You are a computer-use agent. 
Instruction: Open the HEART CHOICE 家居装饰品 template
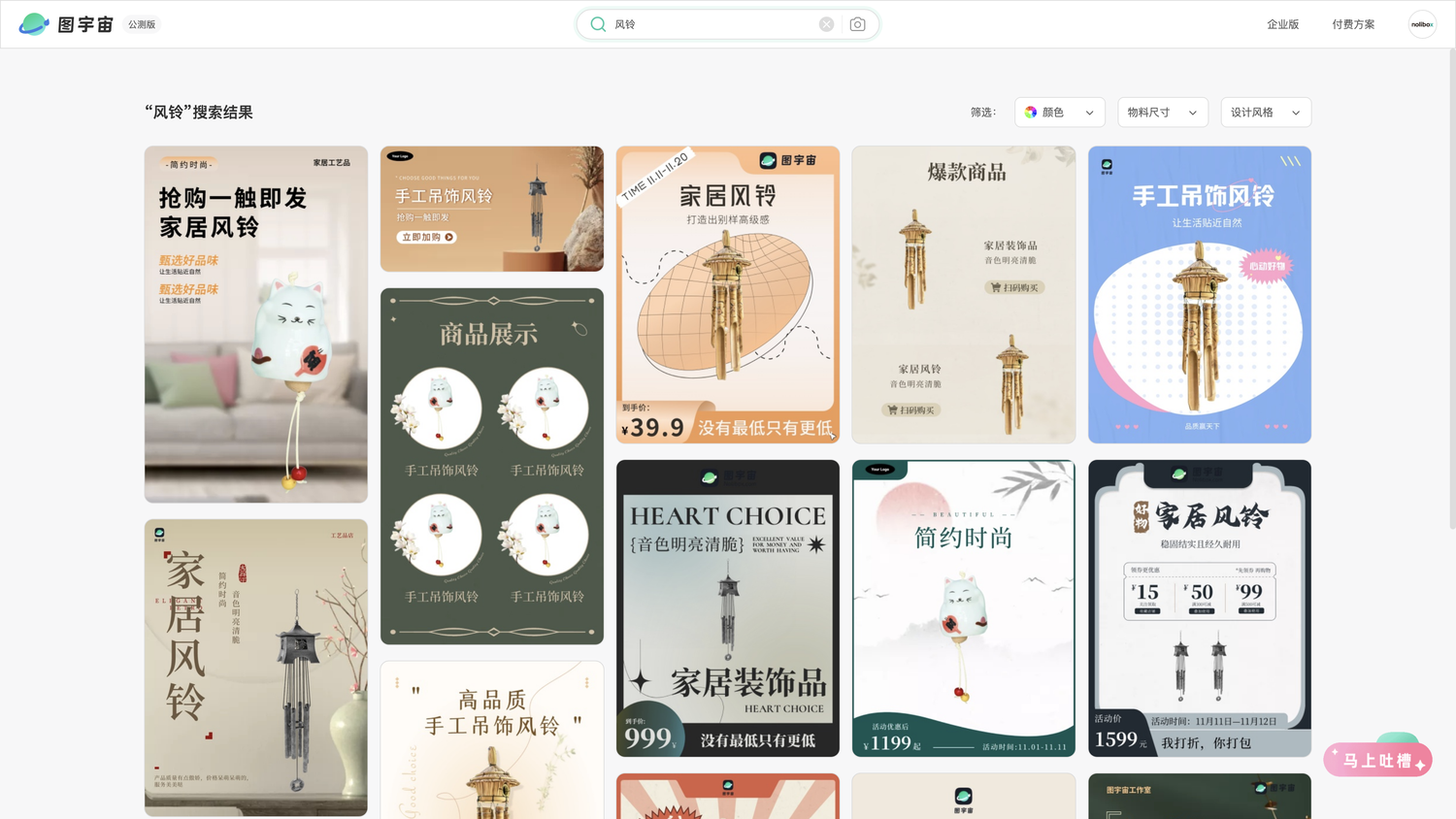728,608
